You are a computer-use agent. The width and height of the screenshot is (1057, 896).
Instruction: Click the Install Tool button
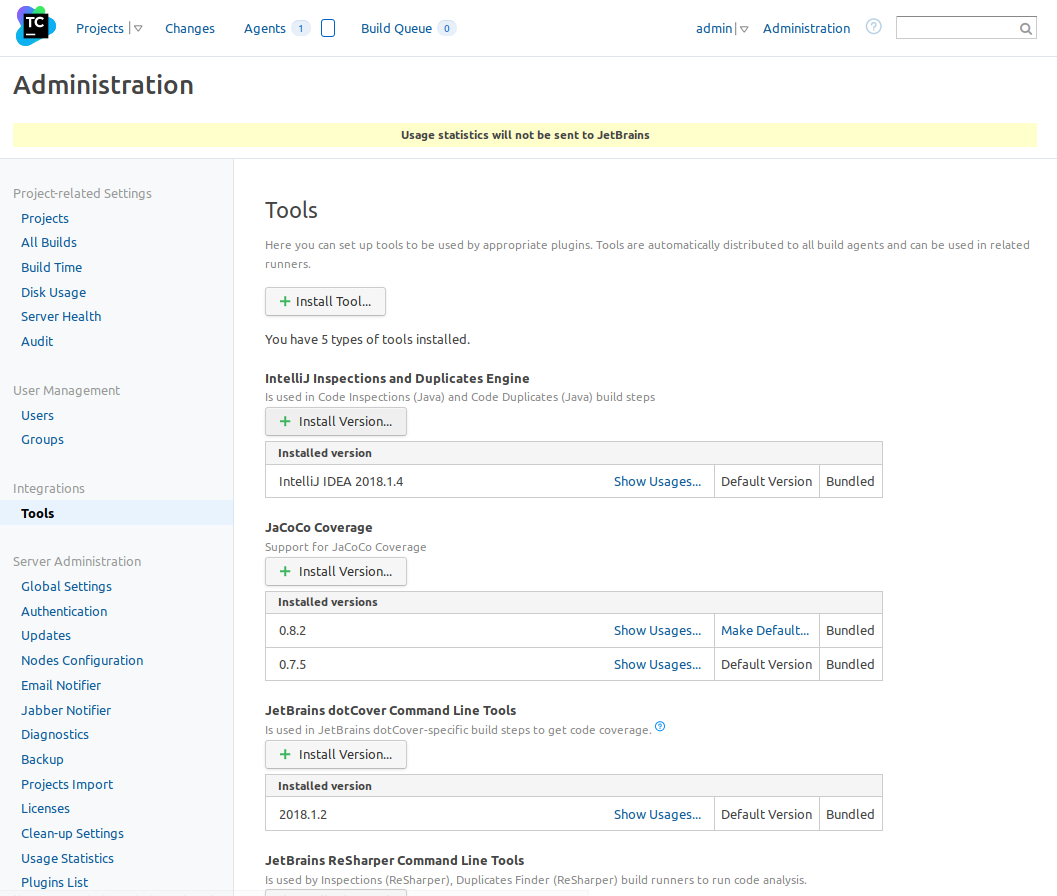coord(325,301)
